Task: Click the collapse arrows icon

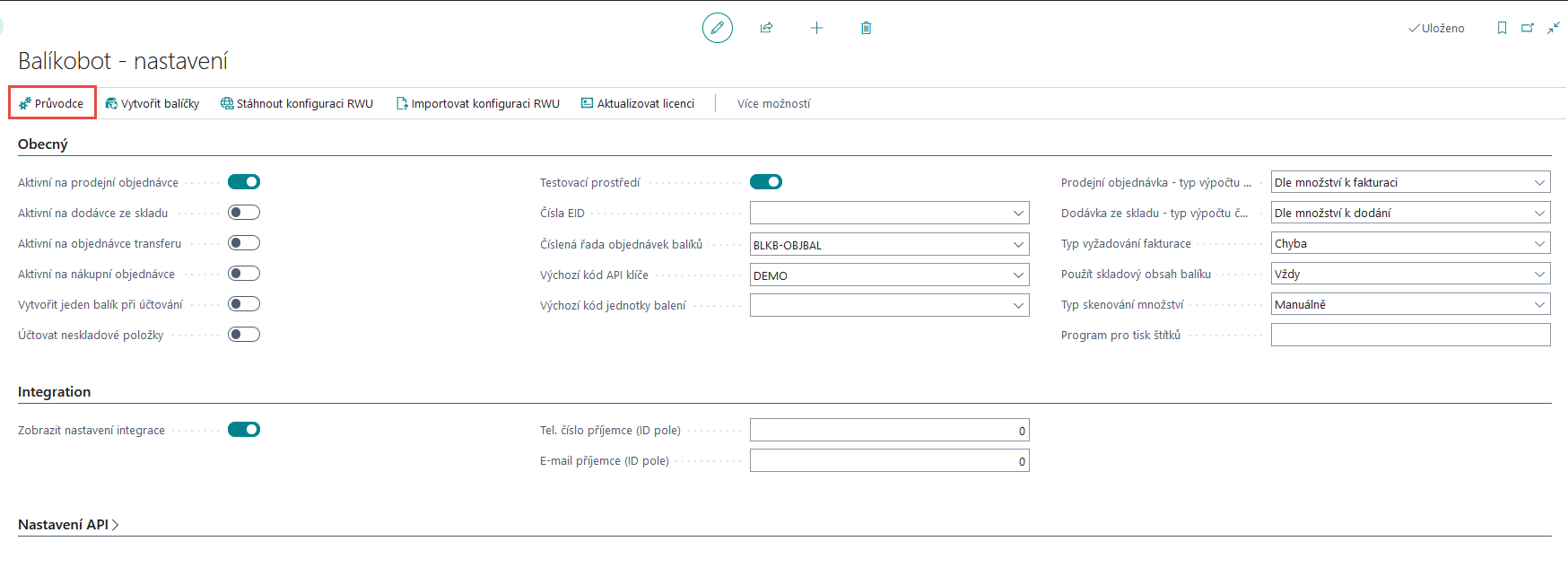Action: pyautogui.click(x=1553, y=28)
